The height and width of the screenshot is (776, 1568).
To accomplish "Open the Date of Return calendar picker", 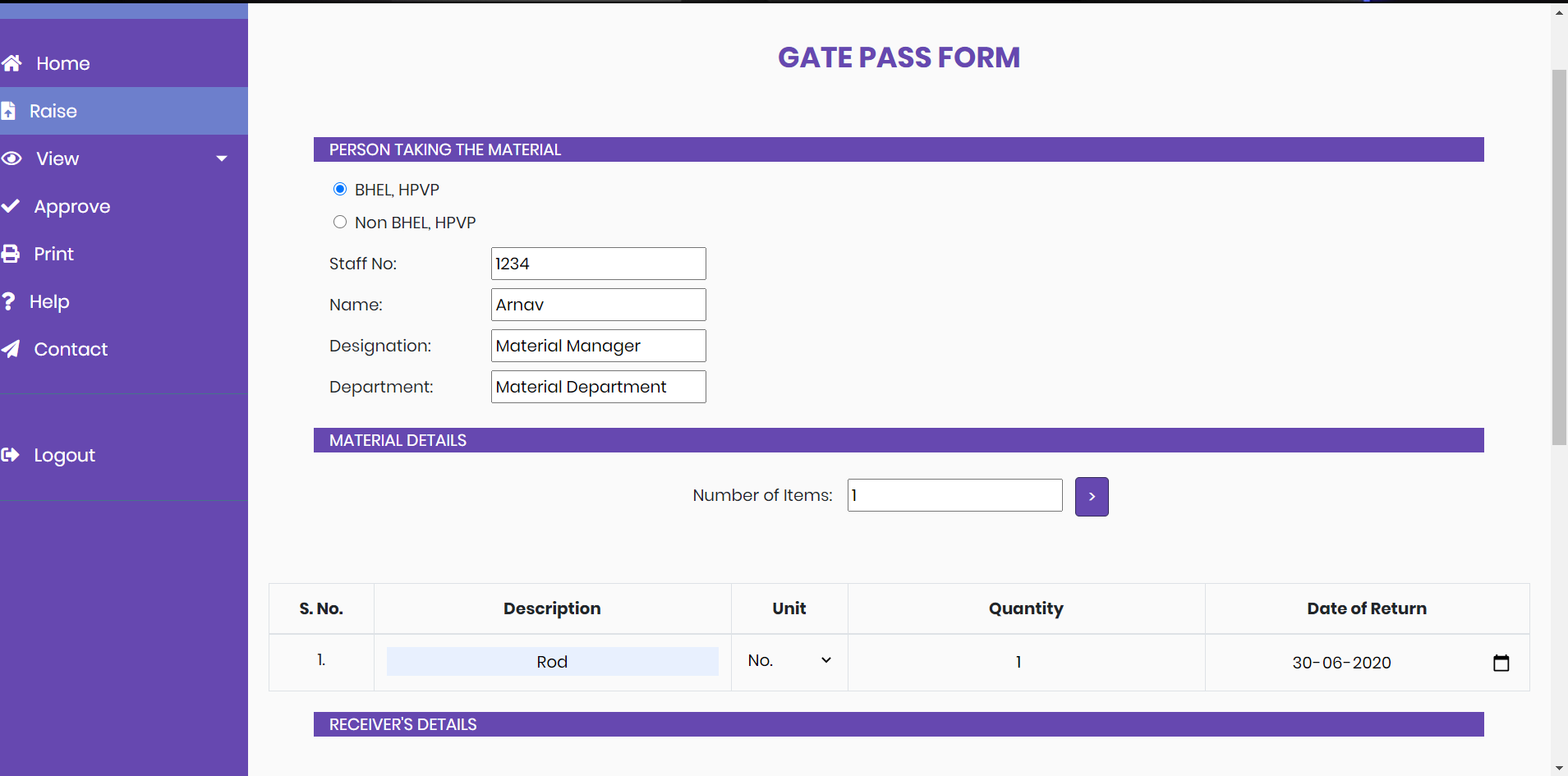I will point(1501,662).
